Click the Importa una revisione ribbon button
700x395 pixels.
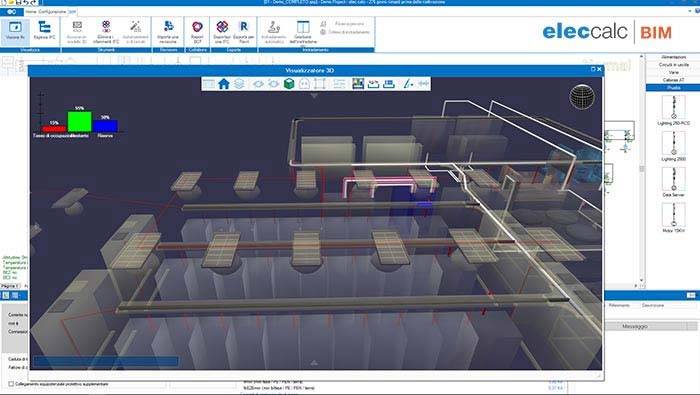tap(168, 31)
